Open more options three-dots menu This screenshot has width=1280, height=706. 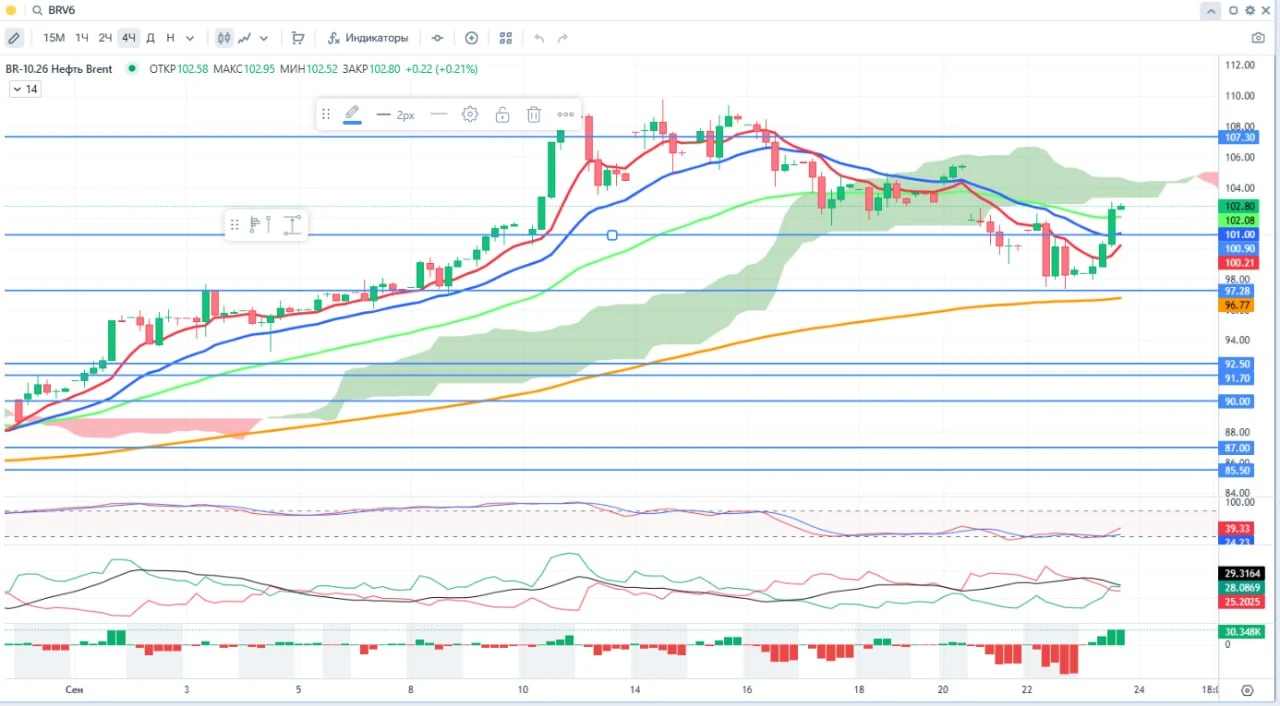click(566, 114)
